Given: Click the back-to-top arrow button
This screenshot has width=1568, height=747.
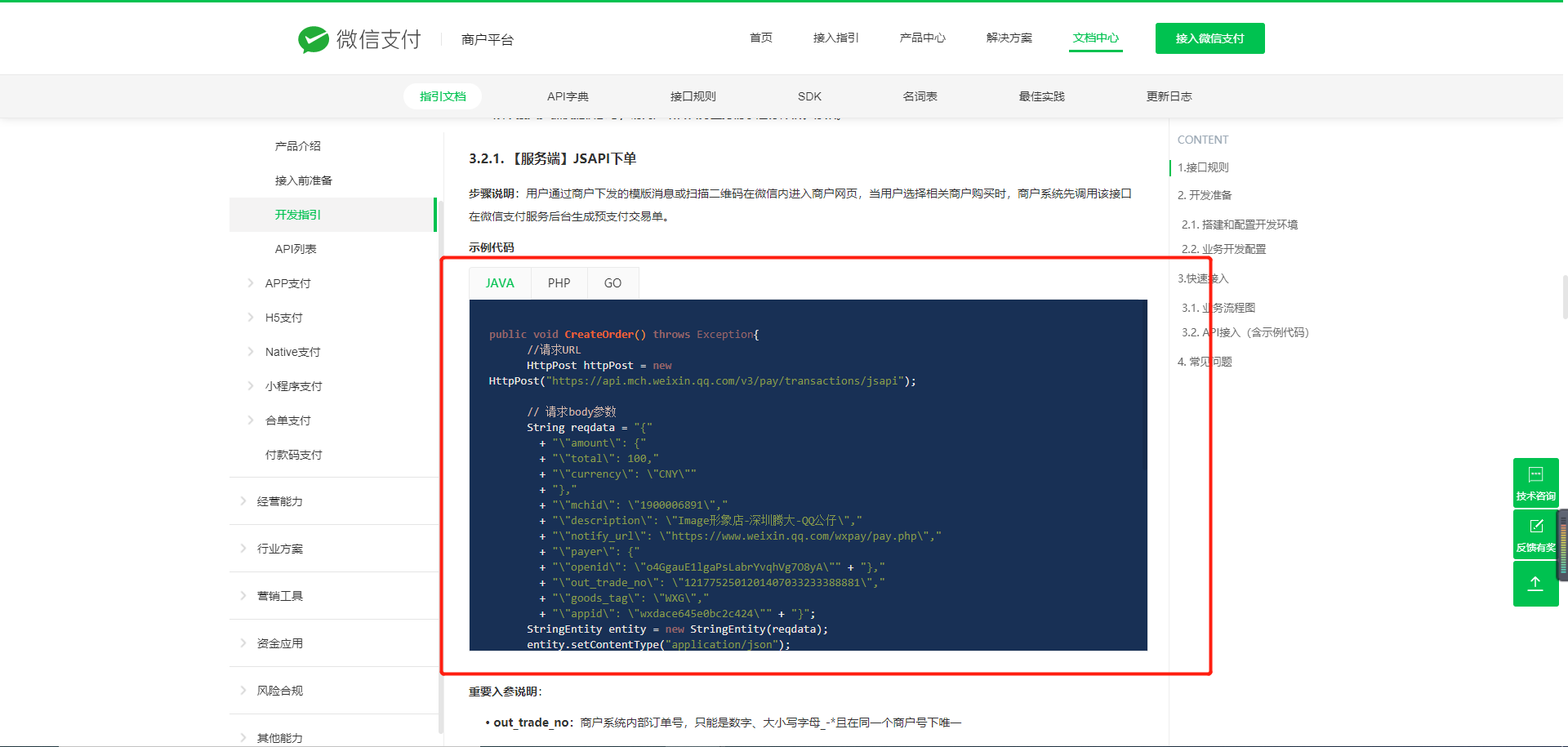Looking at the screenshot, I should (x=1535, y=583).
